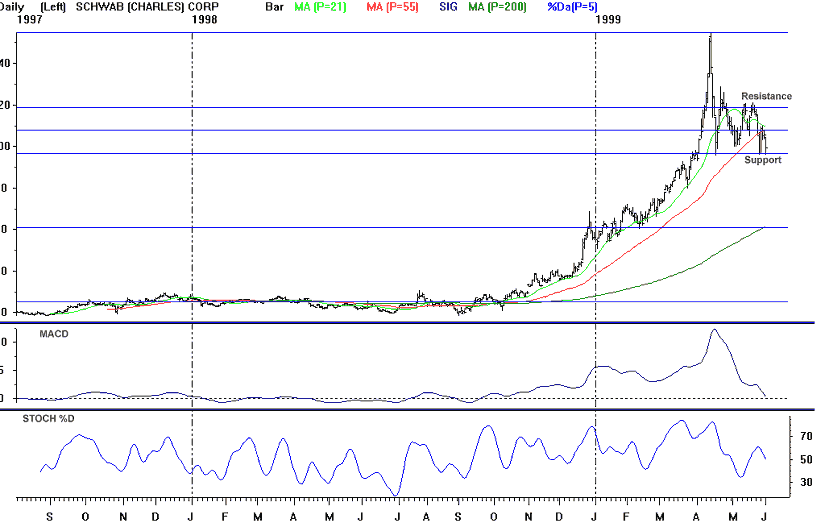Select the Bar chart type label
Screen dimensions: 825x523
click(x=274, y=7)
